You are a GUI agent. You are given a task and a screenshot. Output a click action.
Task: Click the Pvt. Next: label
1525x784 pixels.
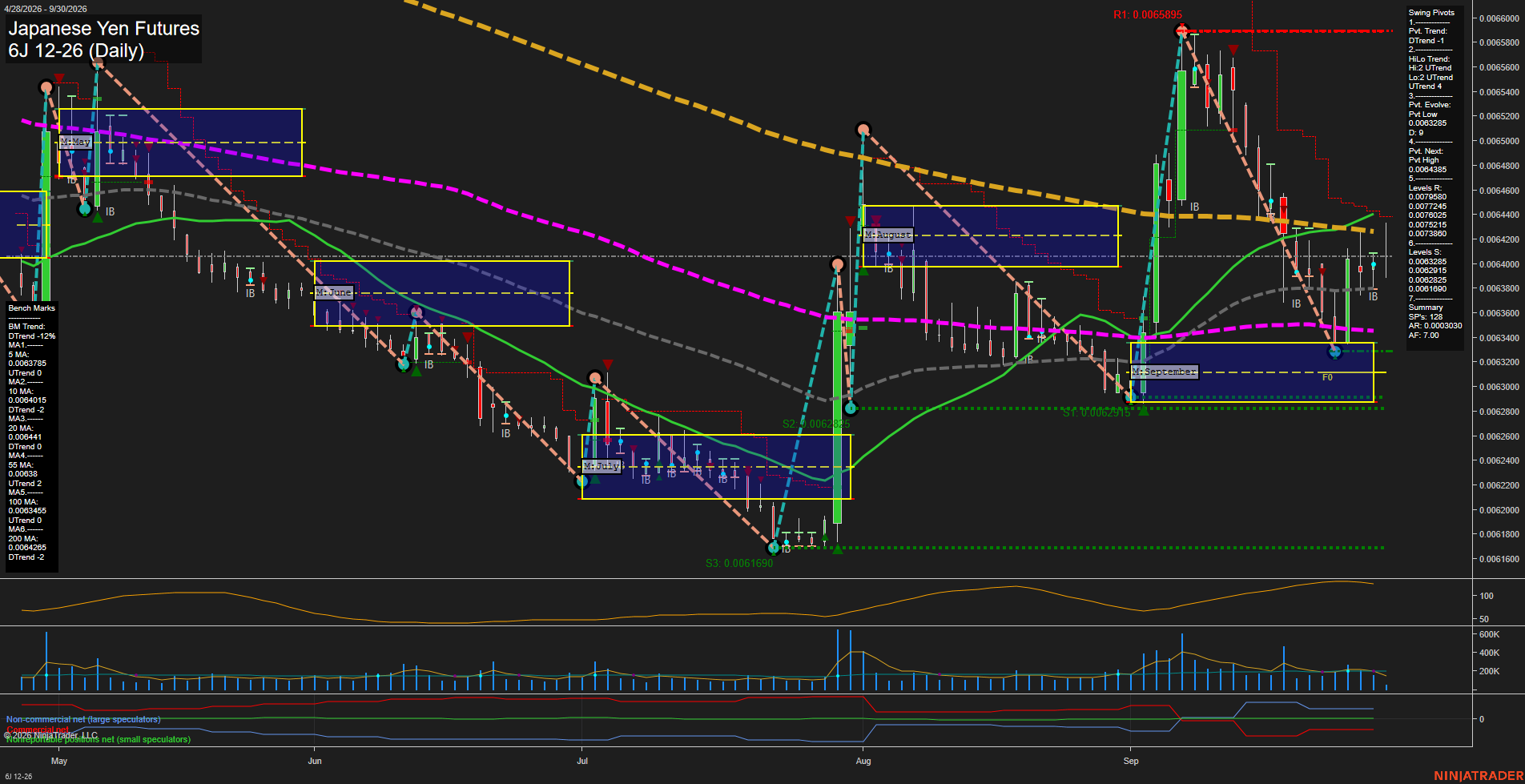[x=1426, y=151]
